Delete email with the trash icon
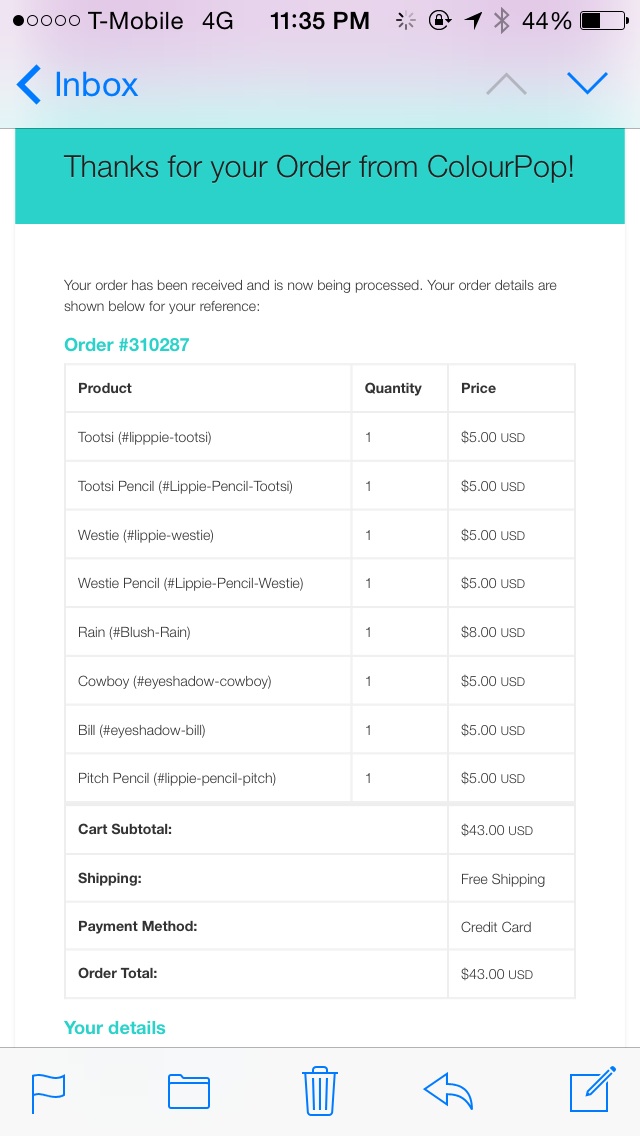 [x=320, y=1090]
